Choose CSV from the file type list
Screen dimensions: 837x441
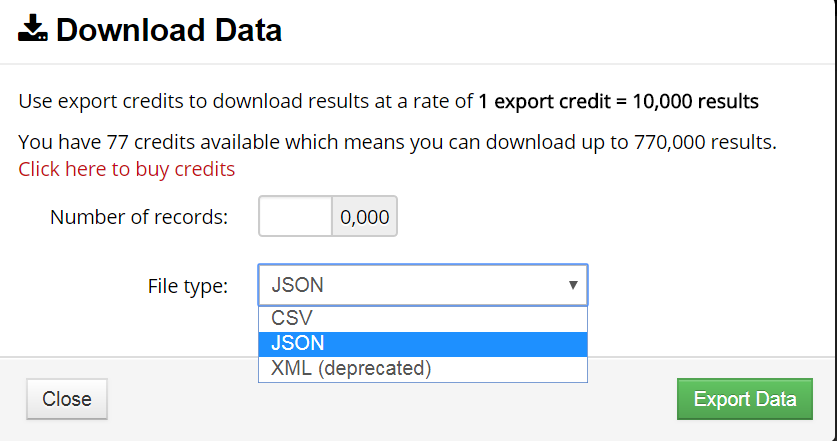coord(423,318)
